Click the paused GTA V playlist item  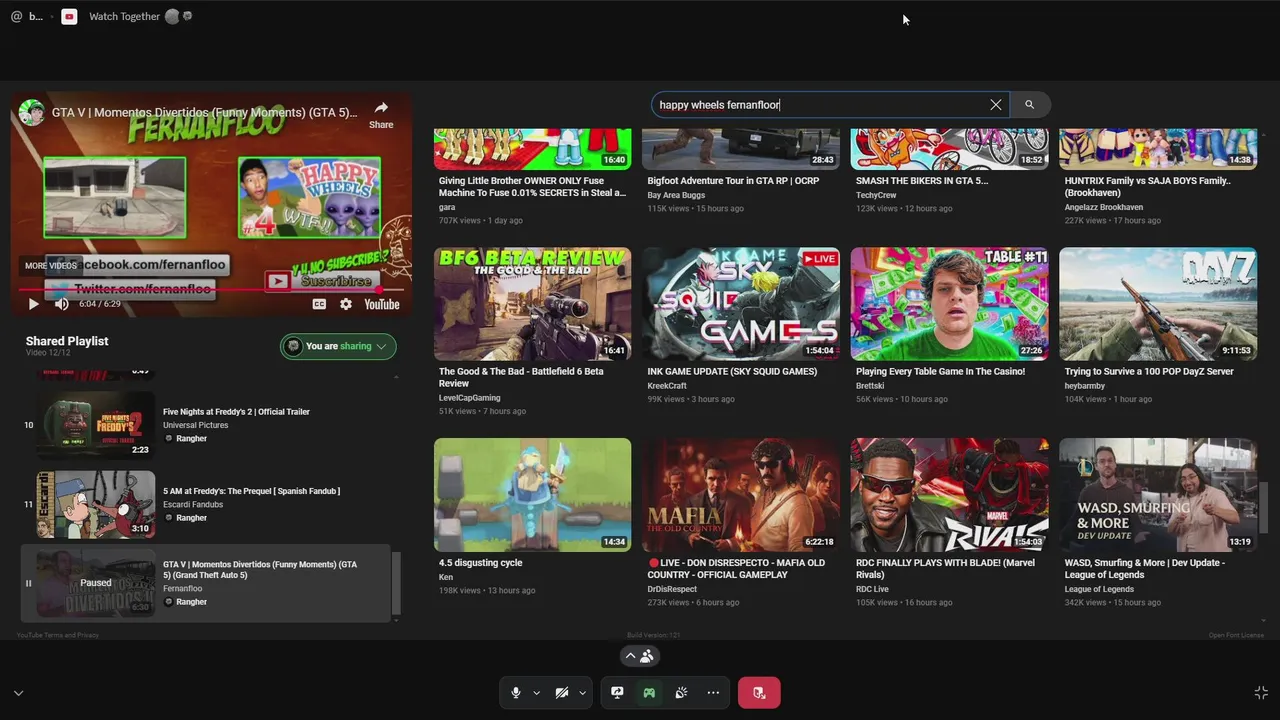[x=206, y=583]
